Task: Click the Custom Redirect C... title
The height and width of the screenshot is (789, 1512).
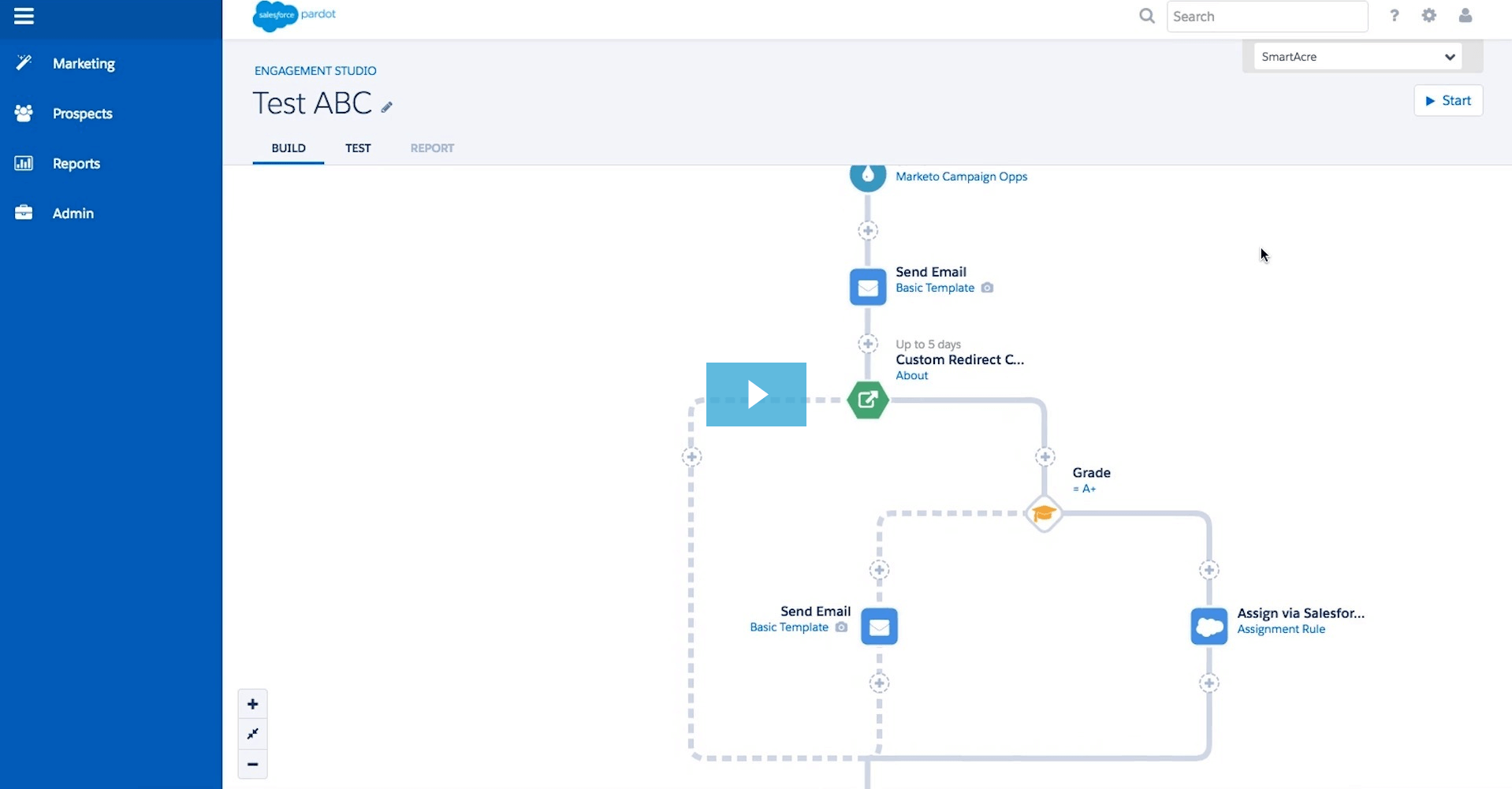Action: pos(959,360)
